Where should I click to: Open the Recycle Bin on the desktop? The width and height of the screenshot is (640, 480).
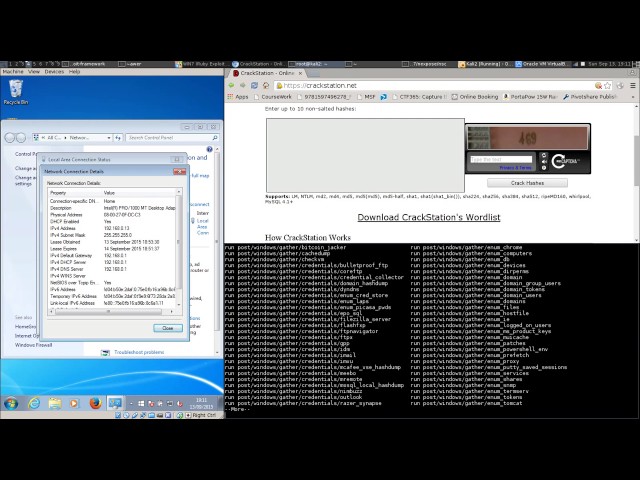16,92
